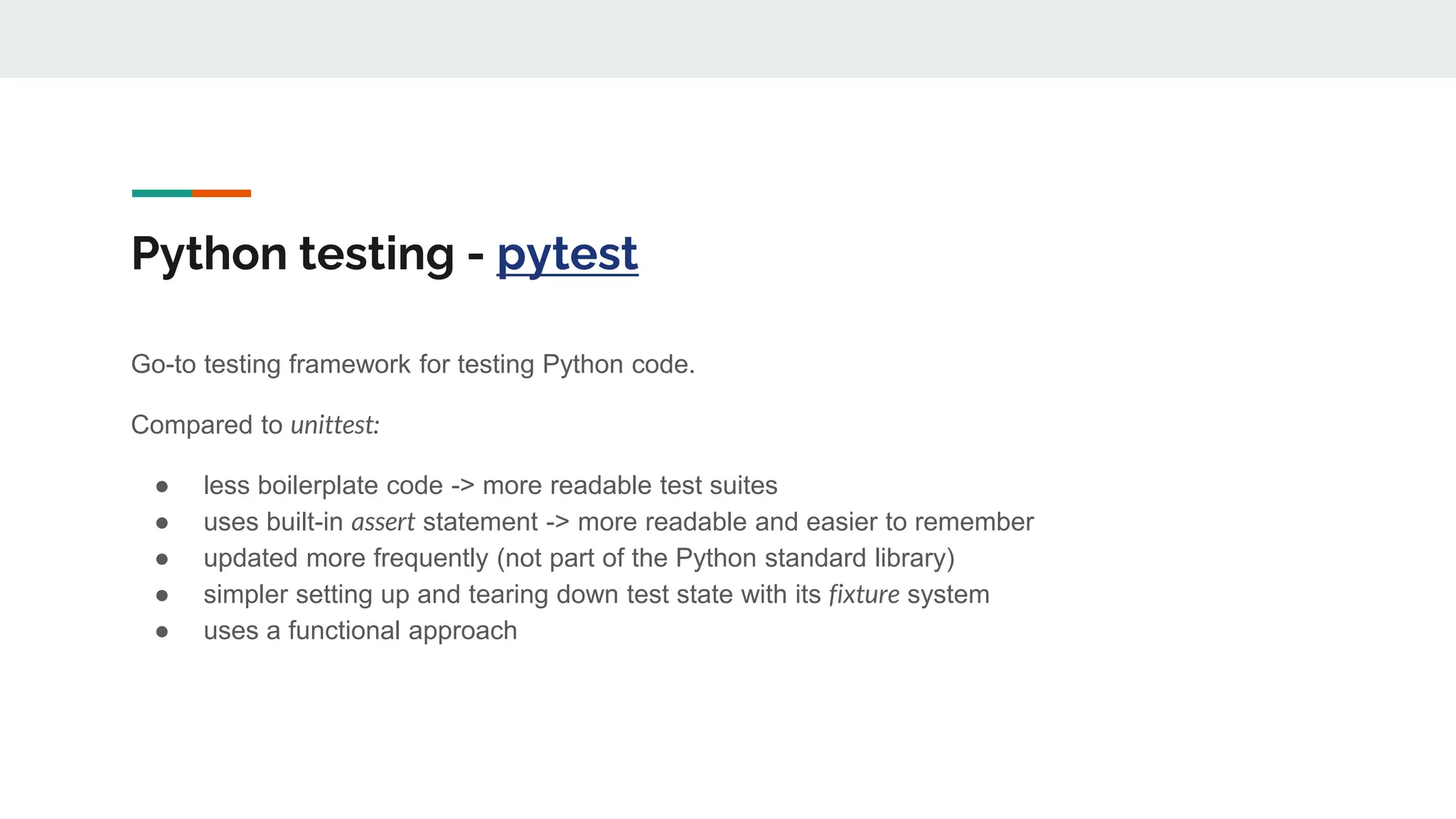Open the pytest hyperlink in the title
The height and width of the screenshot is (819, 1456).
point(567,254)
